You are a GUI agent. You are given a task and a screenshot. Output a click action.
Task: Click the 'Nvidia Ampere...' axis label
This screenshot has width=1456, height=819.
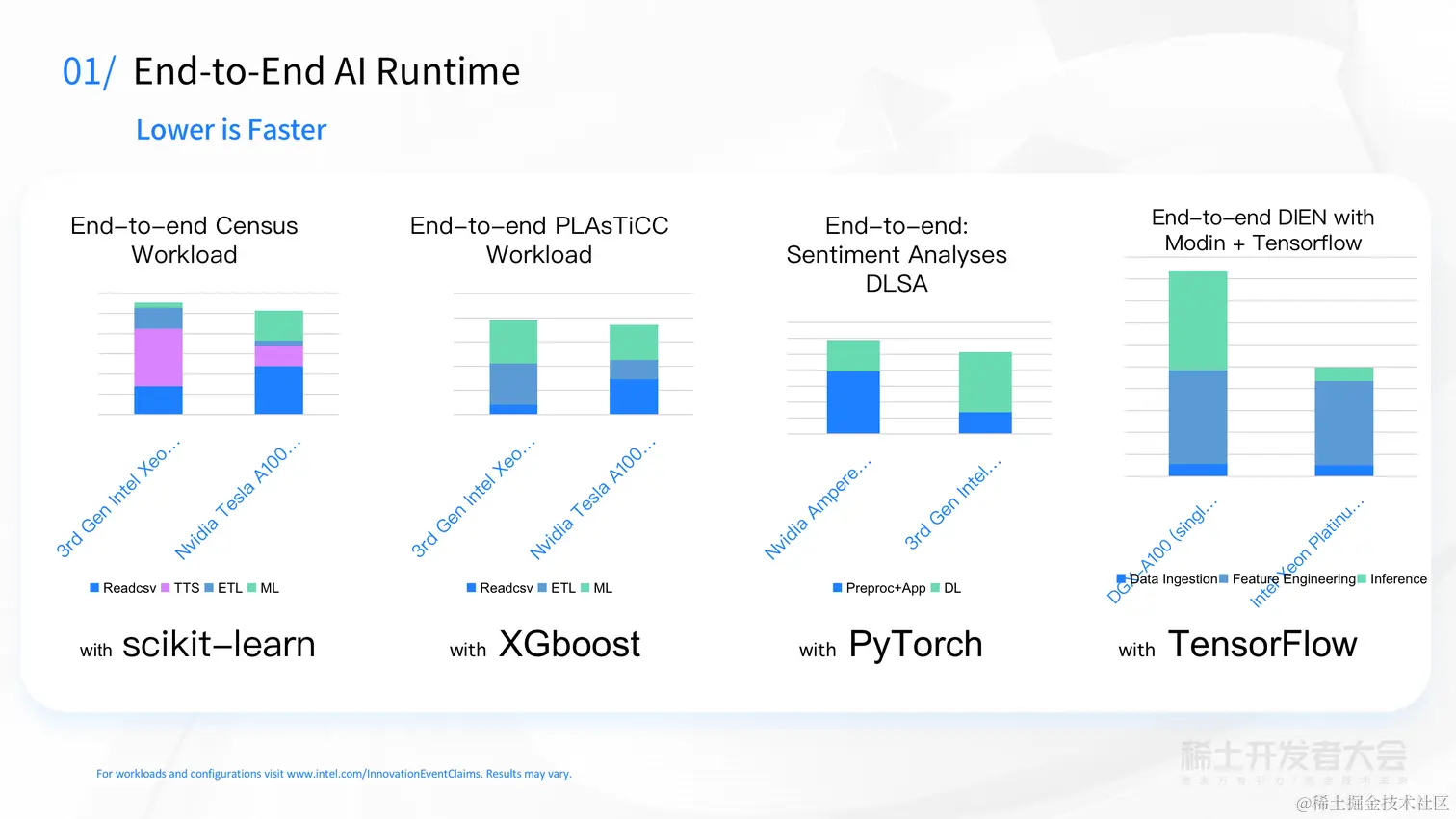point(818,508)
